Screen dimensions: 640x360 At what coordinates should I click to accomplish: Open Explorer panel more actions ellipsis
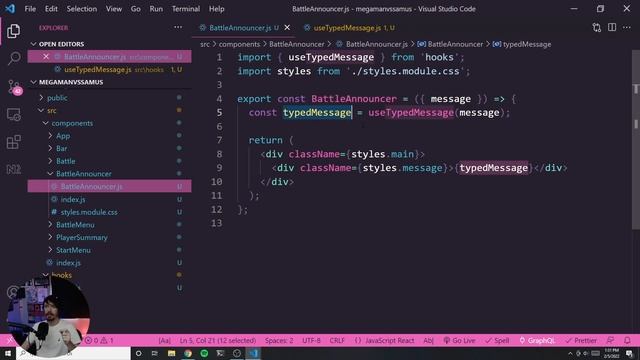point(178,27)
